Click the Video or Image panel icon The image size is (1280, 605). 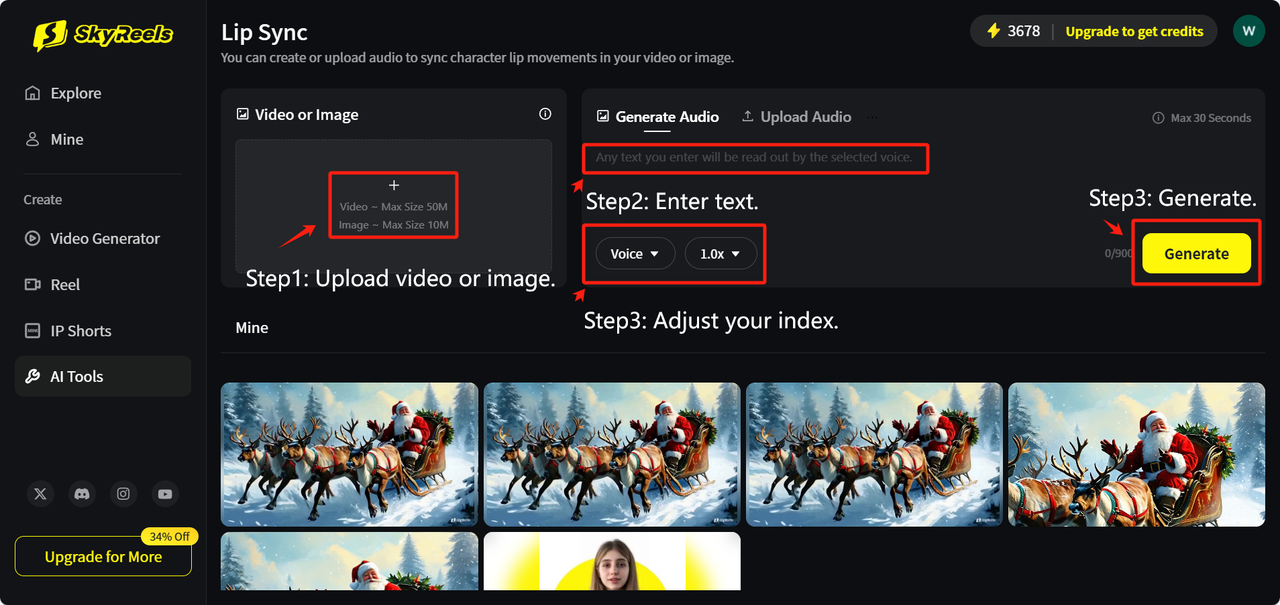242,114
